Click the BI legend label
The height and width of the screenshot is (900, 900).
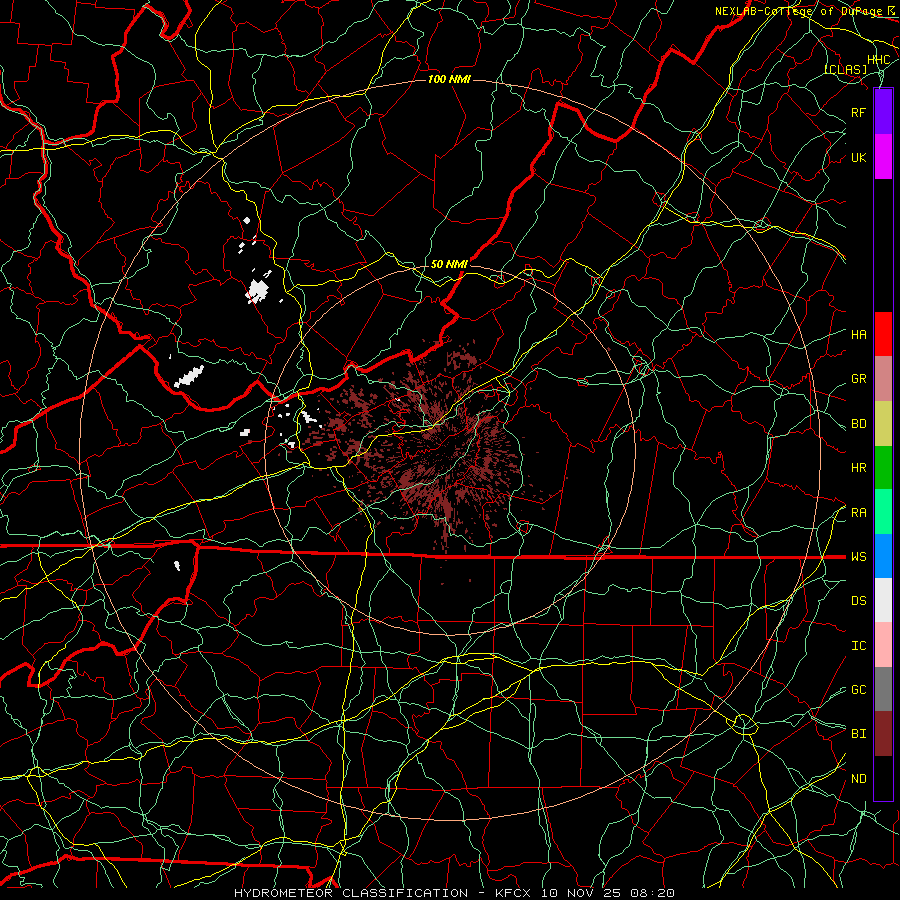[x=859, y=734]
